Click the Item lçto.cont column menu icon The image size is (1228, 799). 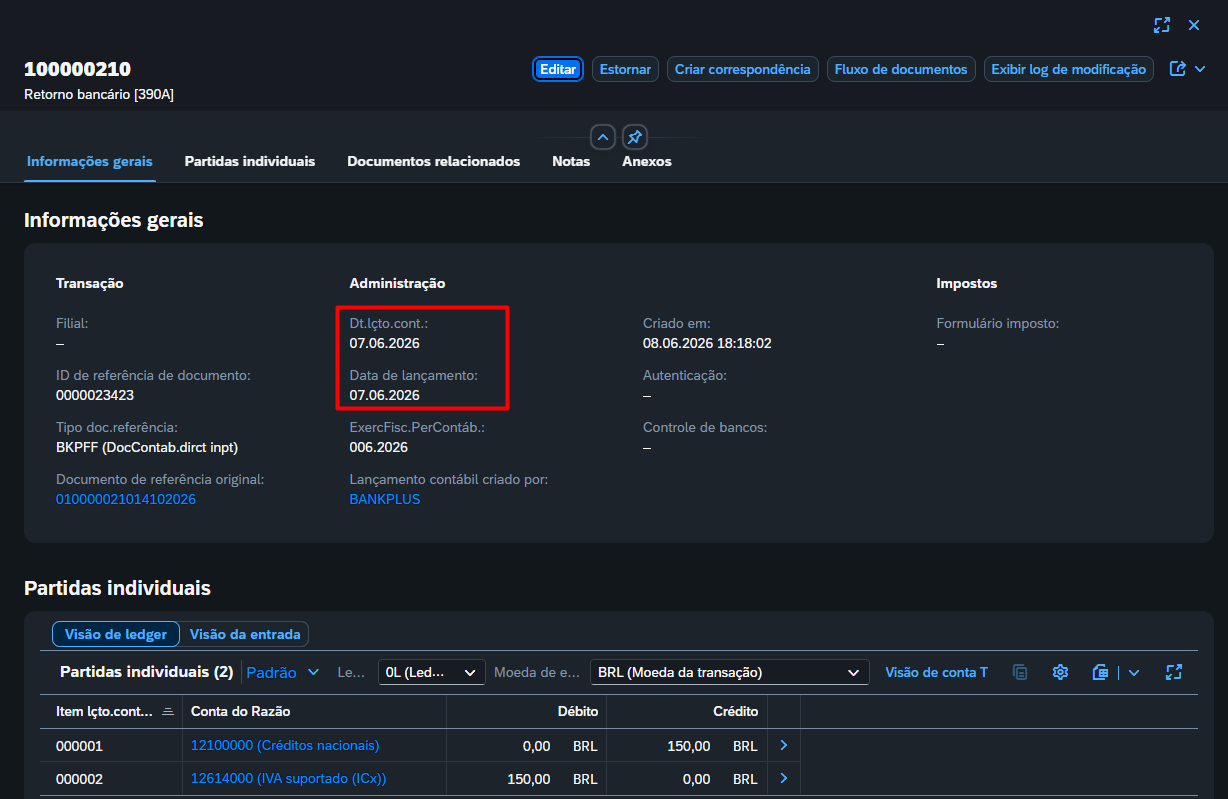click(x=167, y=711)
